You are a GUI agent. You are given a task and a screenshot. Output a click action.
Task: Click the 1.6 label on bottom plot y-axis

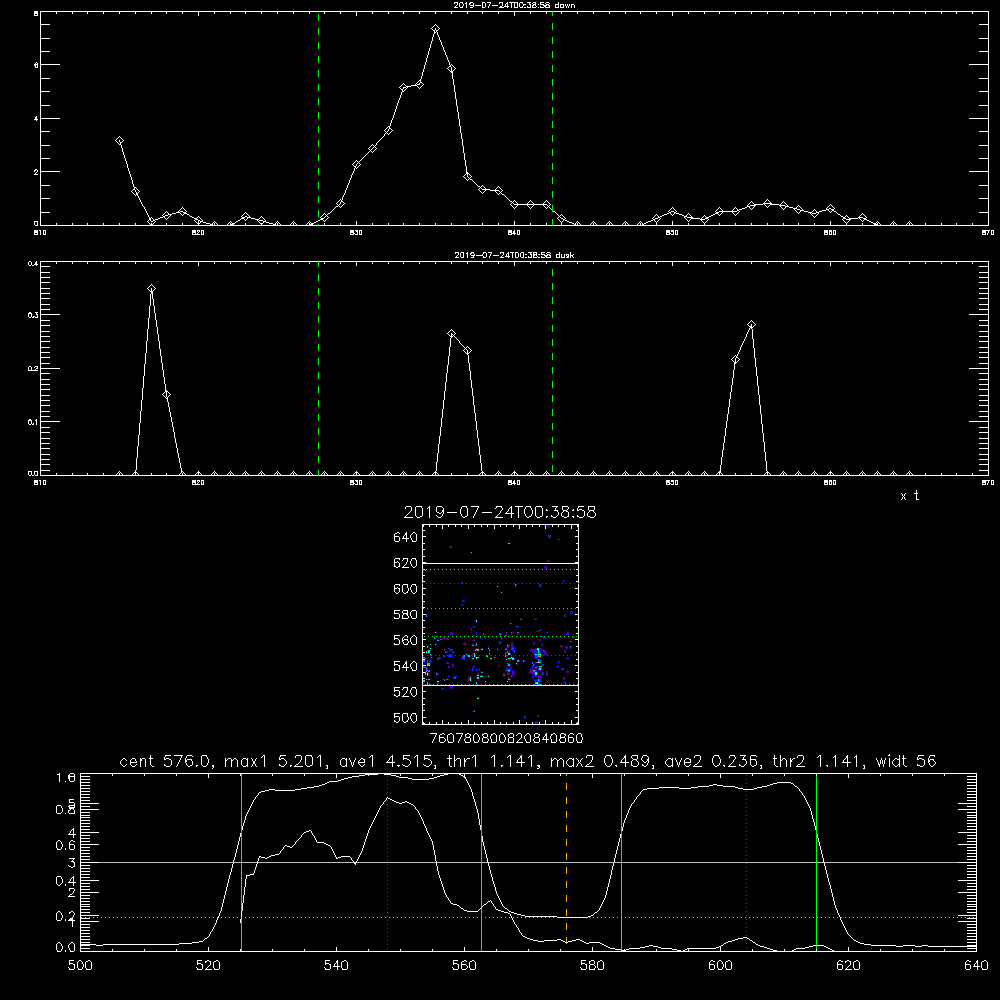coord(66,777)
